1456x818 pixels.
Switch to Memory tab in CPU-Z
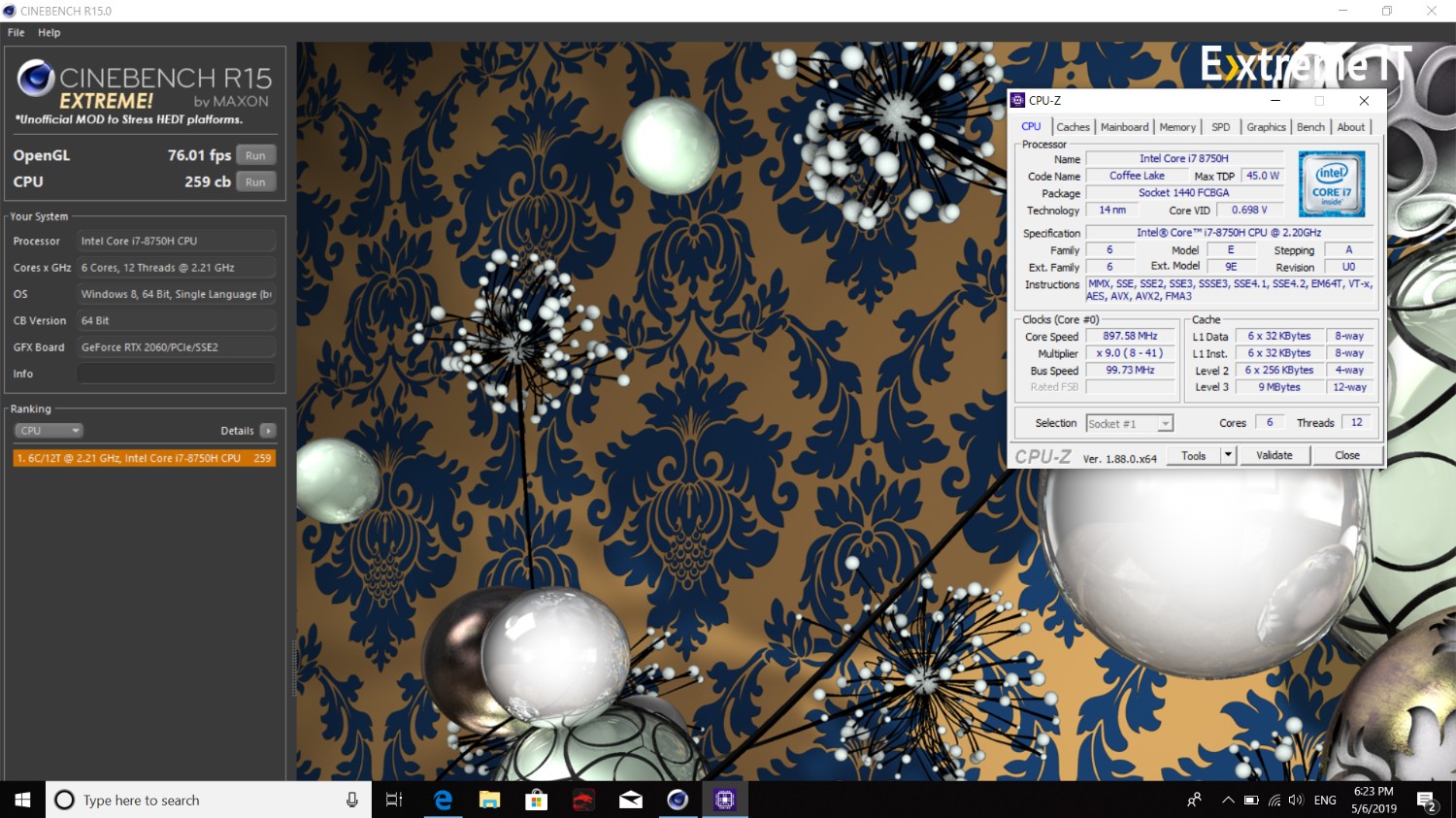point(1177,127)
